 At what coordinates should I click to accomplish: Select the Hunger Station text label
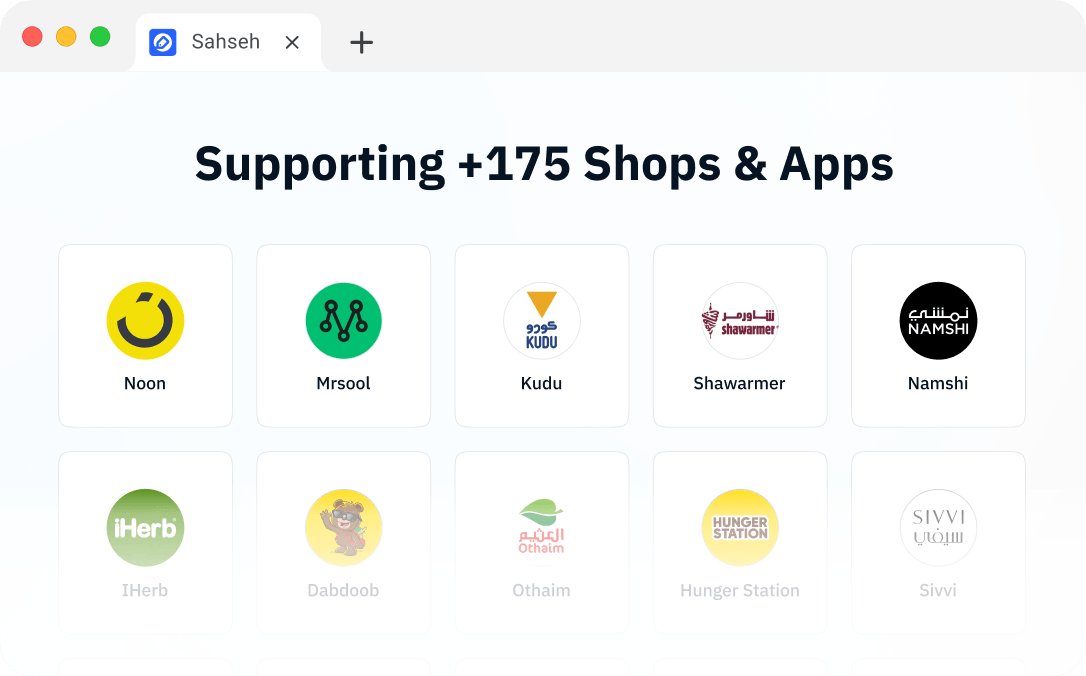pos(740,590)
